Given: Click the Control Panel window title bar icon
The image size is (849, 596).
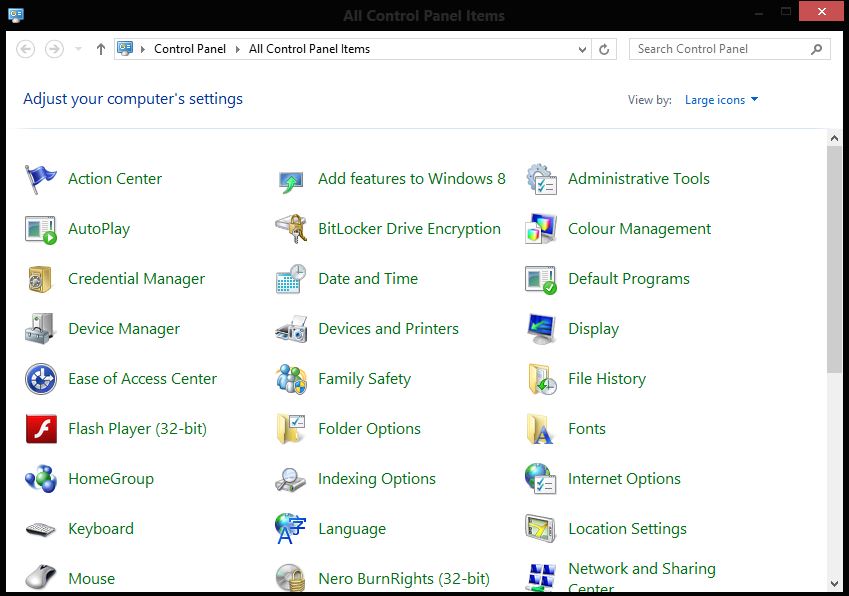Looking at the screenshot, I should pyautogui.click(x=16, y=15).
